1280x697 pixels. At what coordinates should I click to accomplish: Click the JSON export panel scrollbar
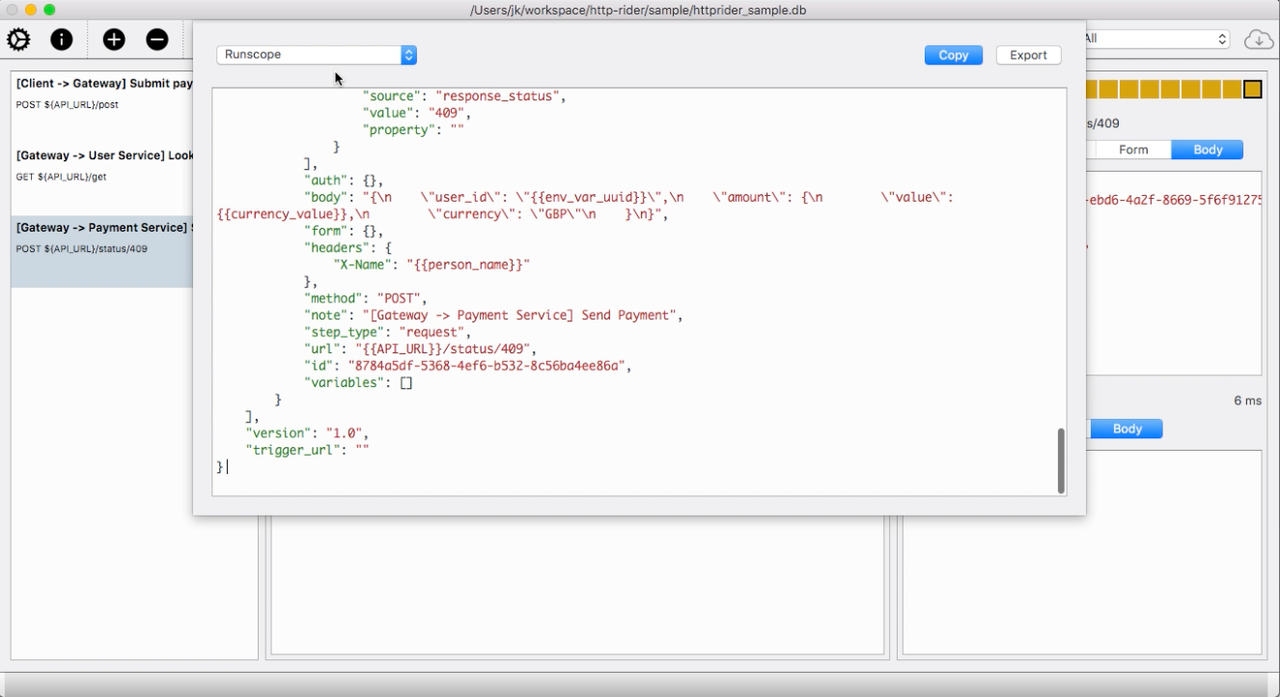coord(1061,460)
